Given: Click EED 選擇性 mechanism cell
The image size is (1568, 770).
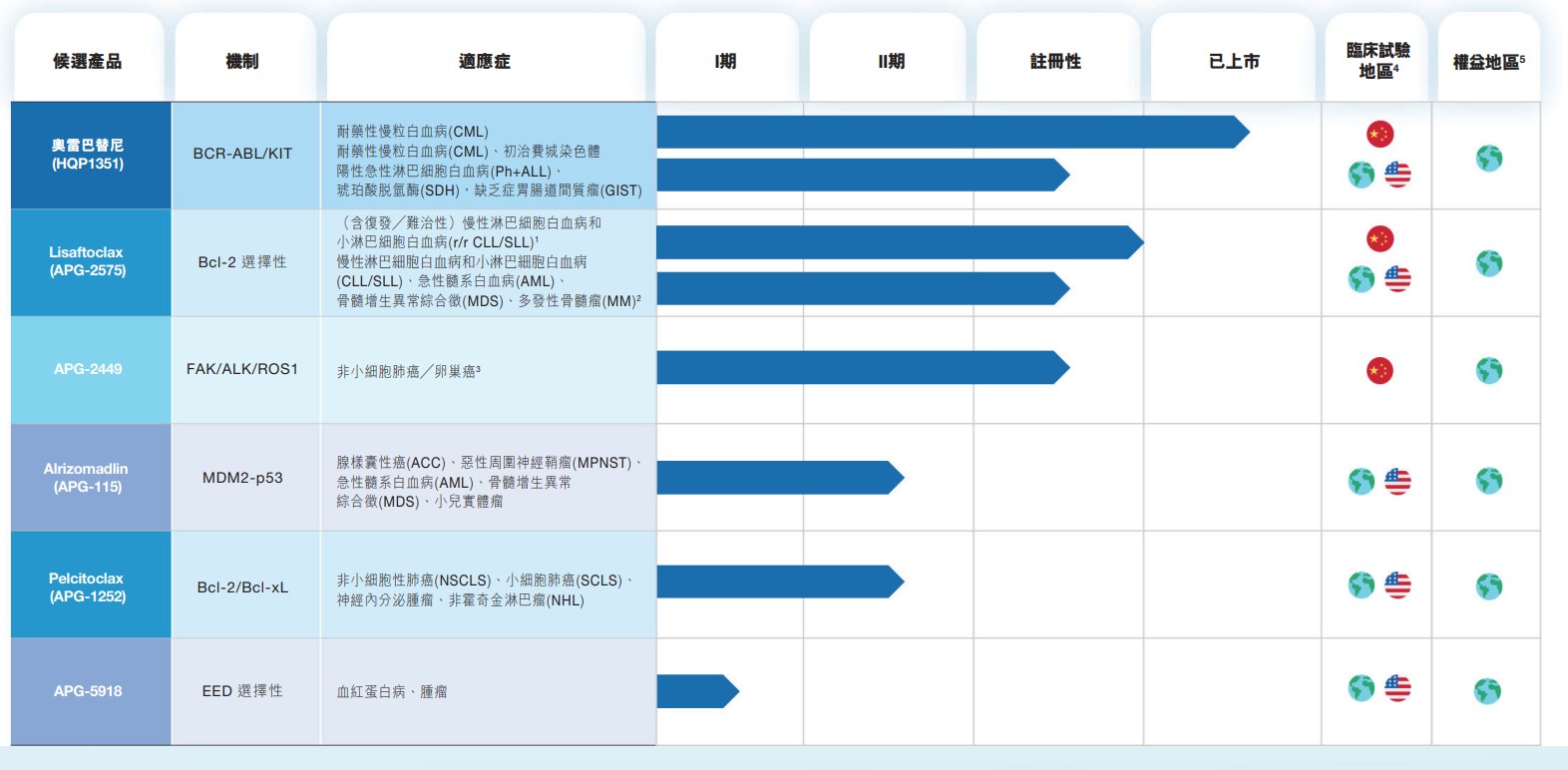Looking at the screenshot, I should click(245, 691).
